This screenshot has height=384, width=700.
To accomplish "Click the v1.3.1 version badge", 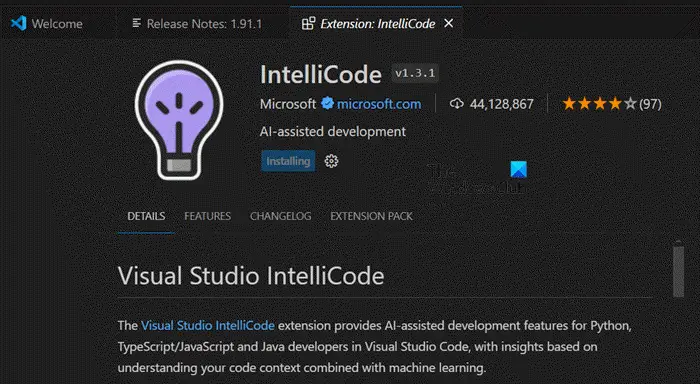I will point(415,73).
